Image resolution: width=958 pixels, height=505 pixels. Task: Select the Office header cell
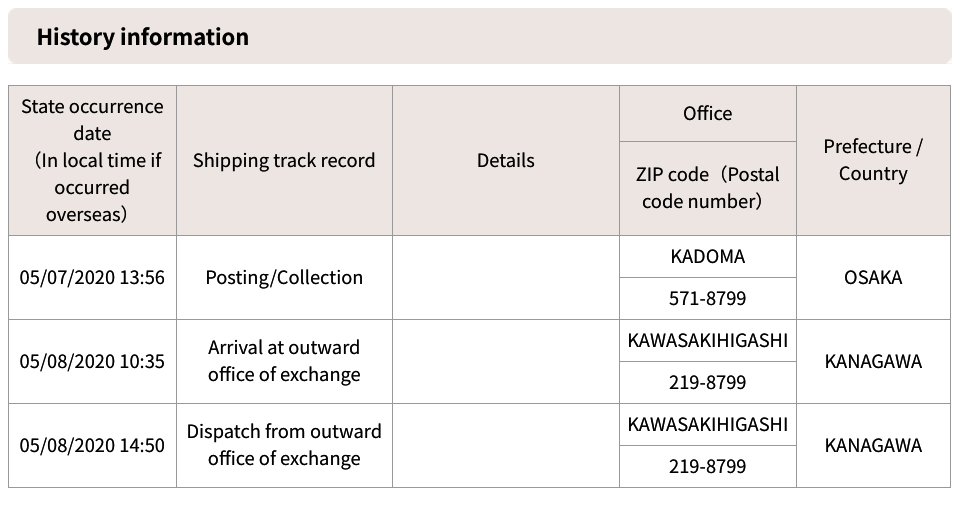coord(708,114)
